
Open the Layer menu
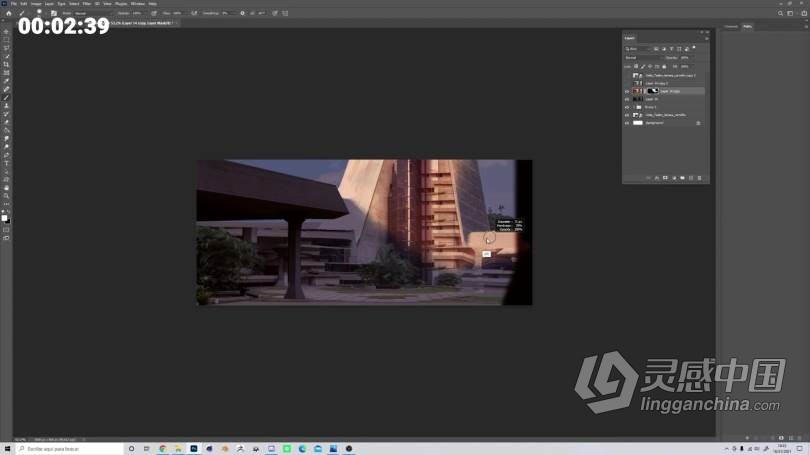49,4
